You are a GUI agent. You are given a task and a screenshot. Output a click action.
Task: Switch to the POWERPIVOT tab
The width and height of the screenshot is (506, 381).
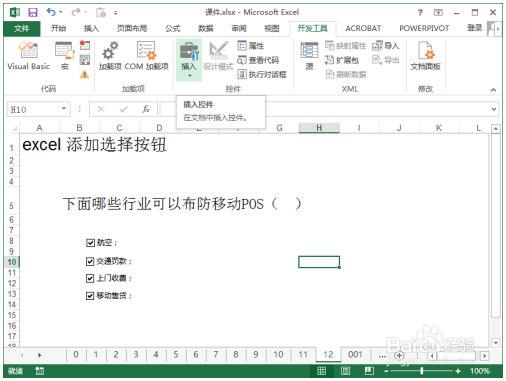point(424,28)
